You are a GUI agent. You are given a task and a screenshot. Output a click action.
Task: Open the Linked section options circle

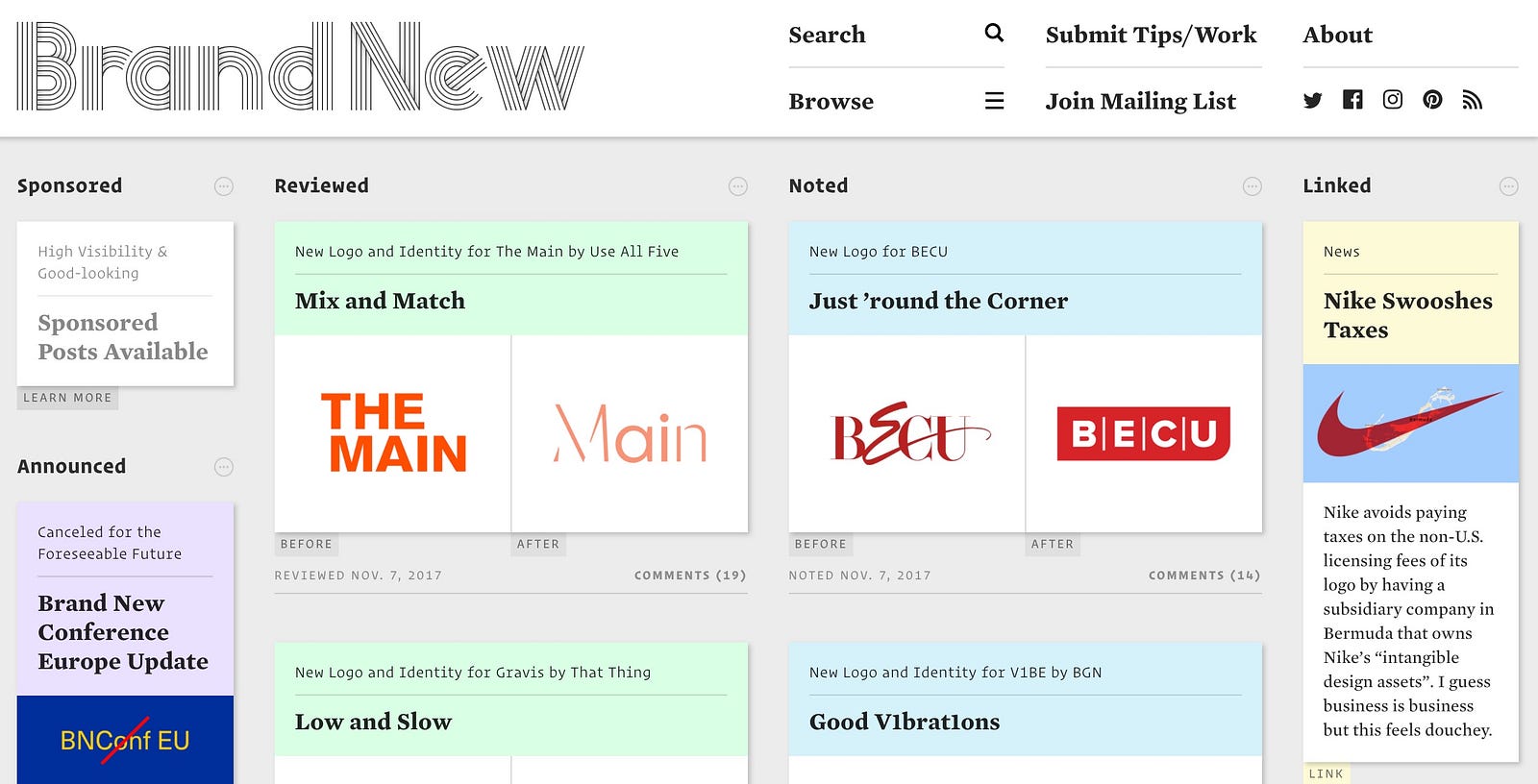point(1509,186)
